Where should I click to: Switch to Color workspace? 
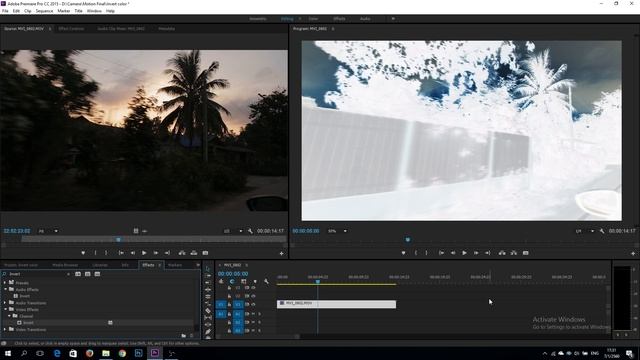coord(313,19)
